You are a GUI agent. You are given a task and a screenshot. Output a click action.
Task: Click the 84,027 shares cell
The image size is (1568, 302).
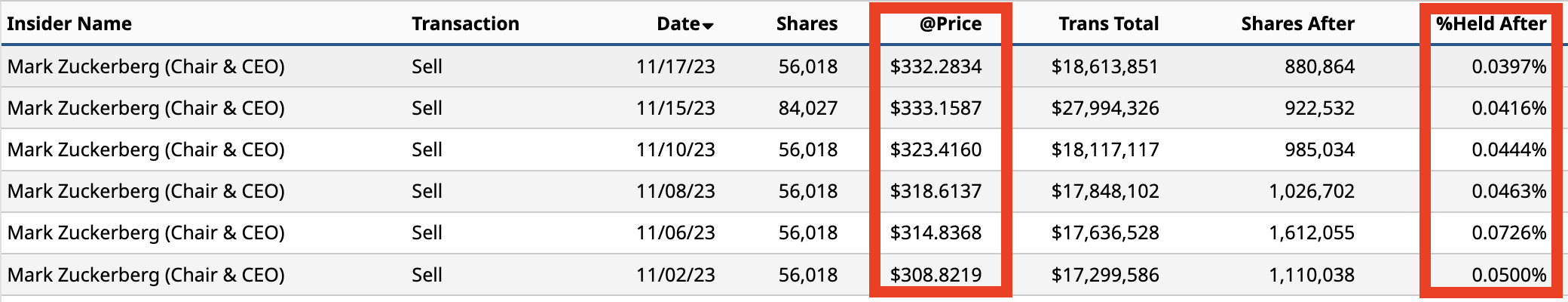coord(807,108)
